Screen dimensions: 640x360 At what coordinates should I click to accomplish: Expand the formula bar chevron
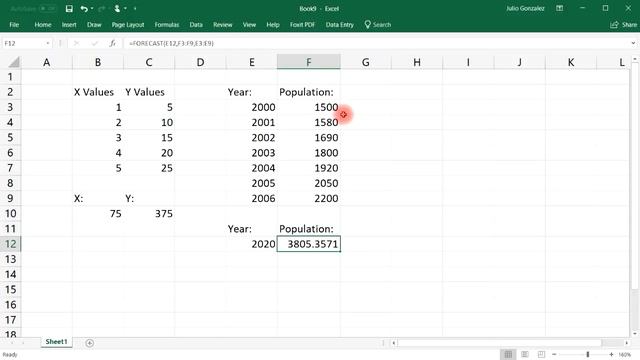pyautogui.click(x=633, y=43)
